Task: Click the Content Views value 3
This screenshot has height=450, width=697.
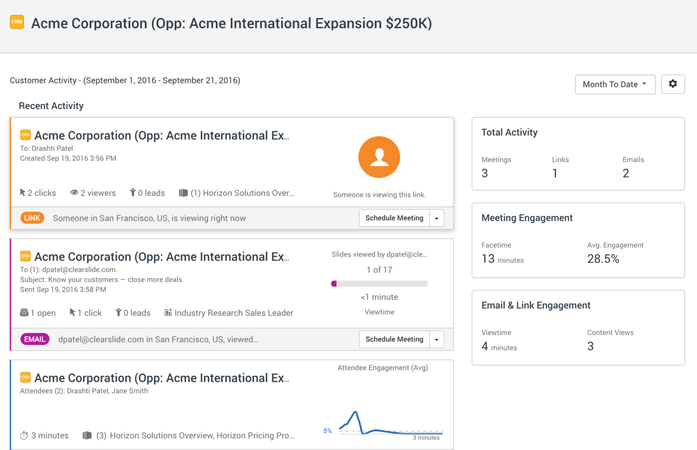Action: coord(590,346)
